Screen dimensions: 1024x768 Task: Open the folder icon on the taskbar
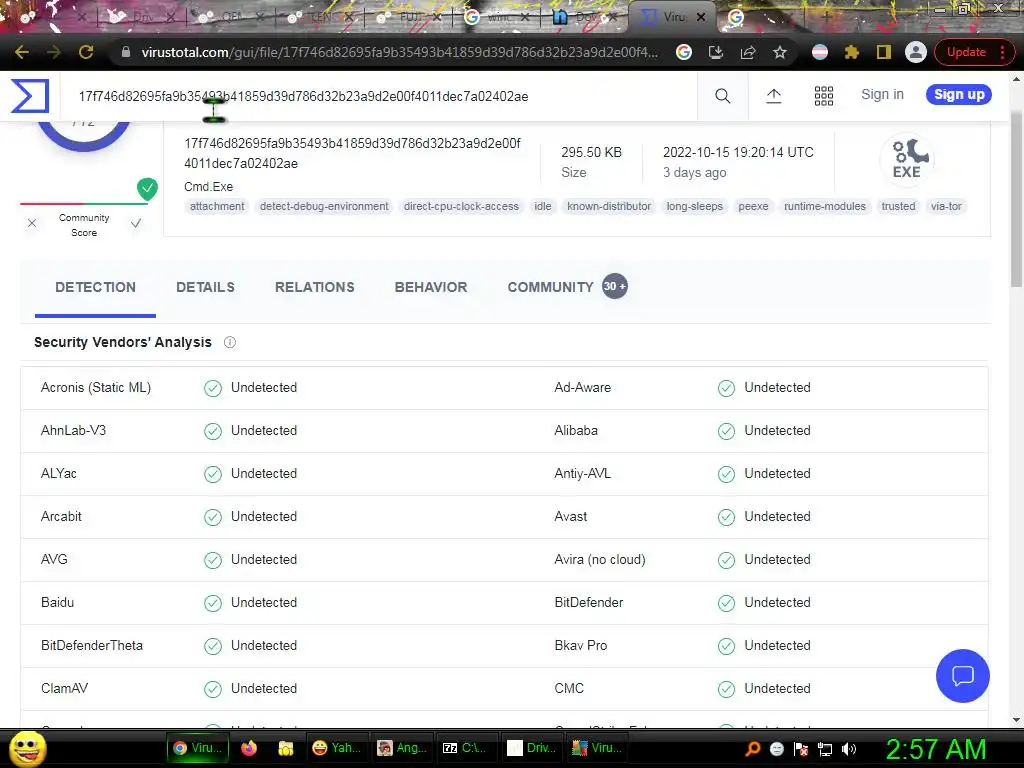click(x=285, y=748)
